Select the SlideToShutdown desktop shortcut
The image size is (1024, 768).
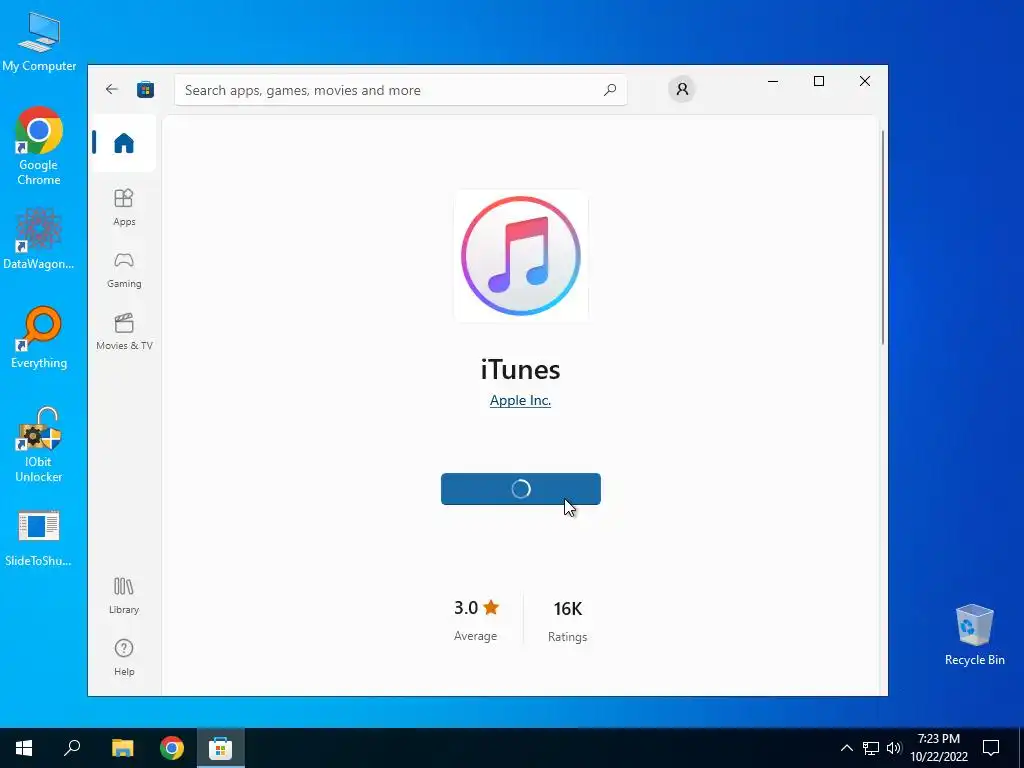tap(39, 537)
